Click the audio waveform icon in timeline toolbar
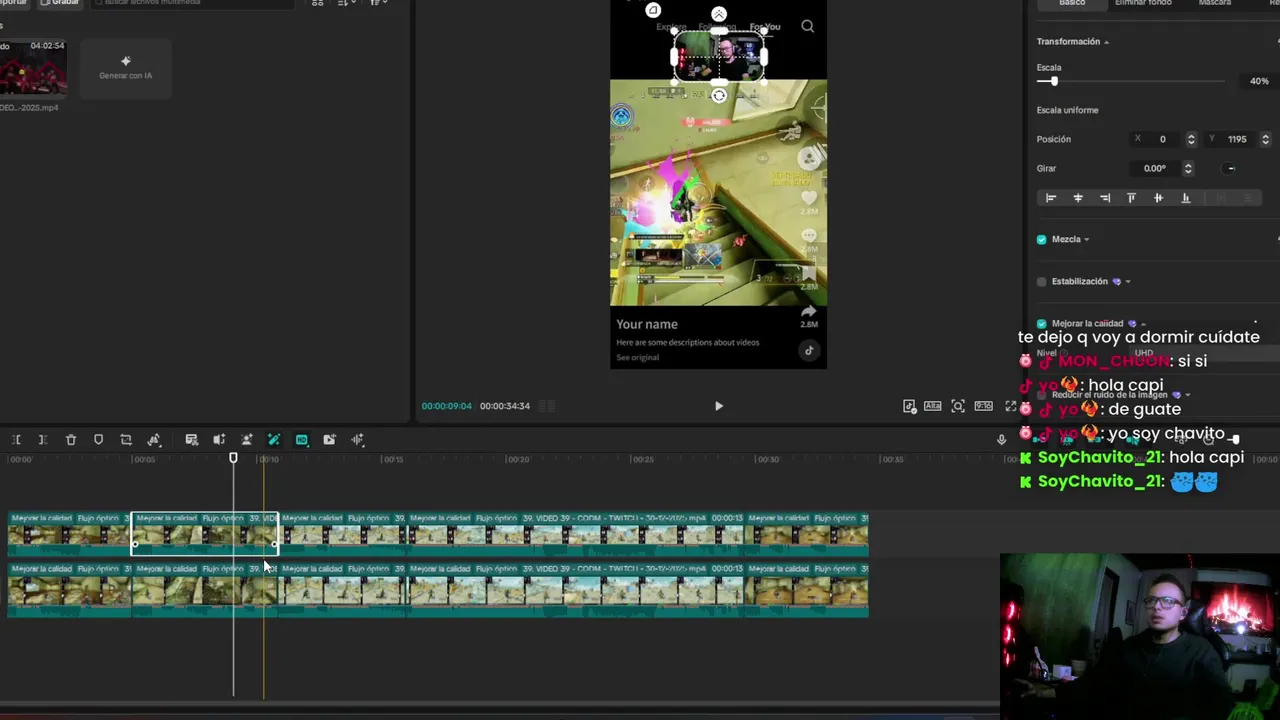 [357, 440]
